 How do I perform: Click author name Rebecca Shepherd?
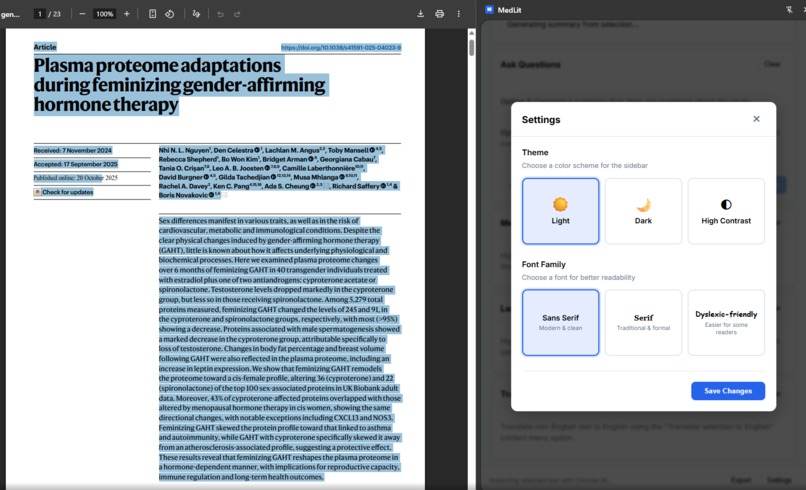coord(188,159)
